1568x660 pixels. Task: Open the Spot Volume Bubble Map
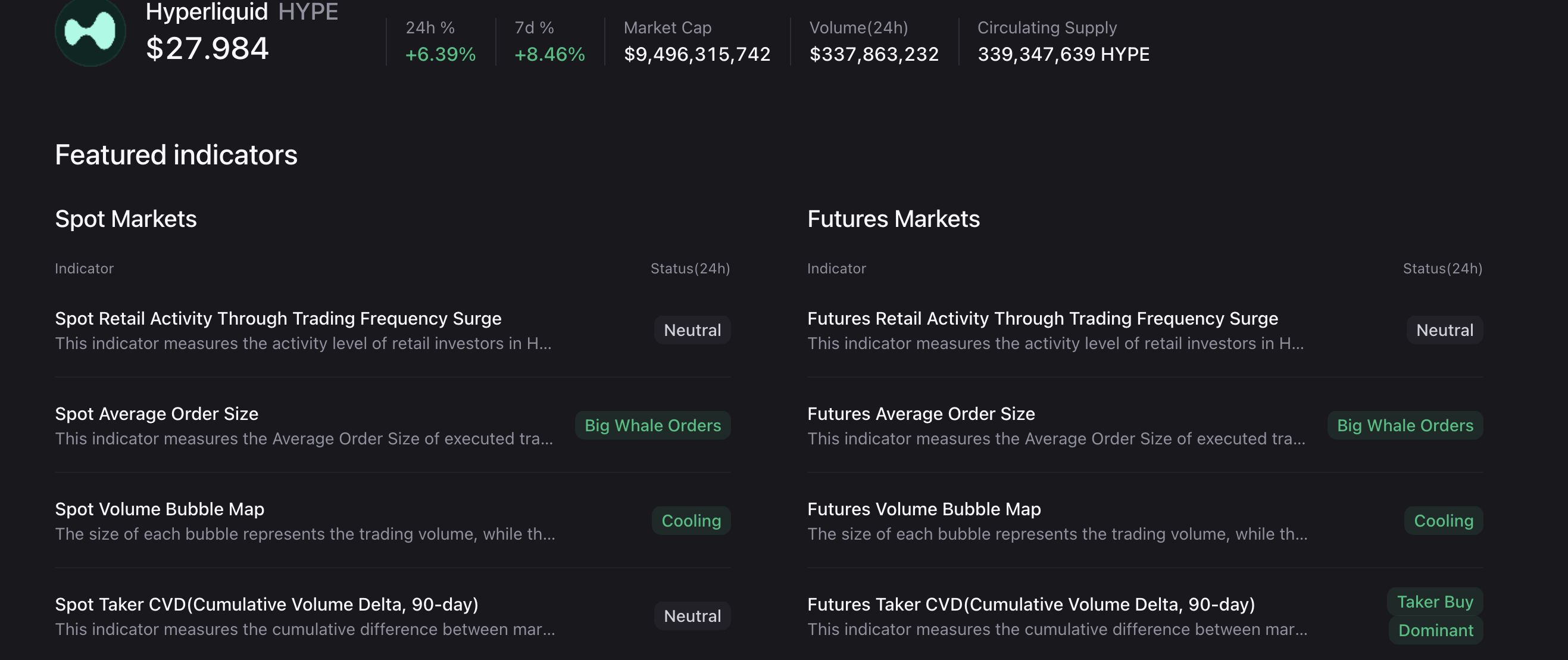point(159,510)
